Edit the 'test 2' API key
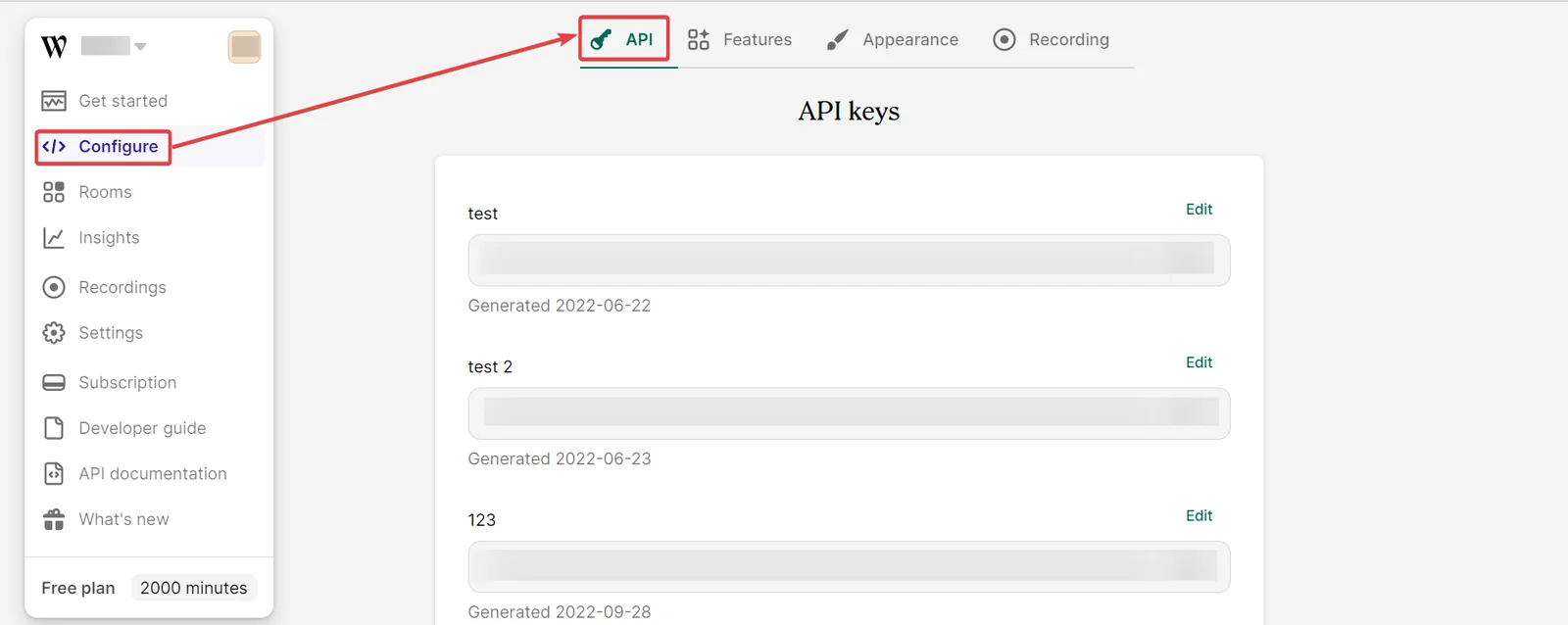1568x625 pixels. 1199,362
